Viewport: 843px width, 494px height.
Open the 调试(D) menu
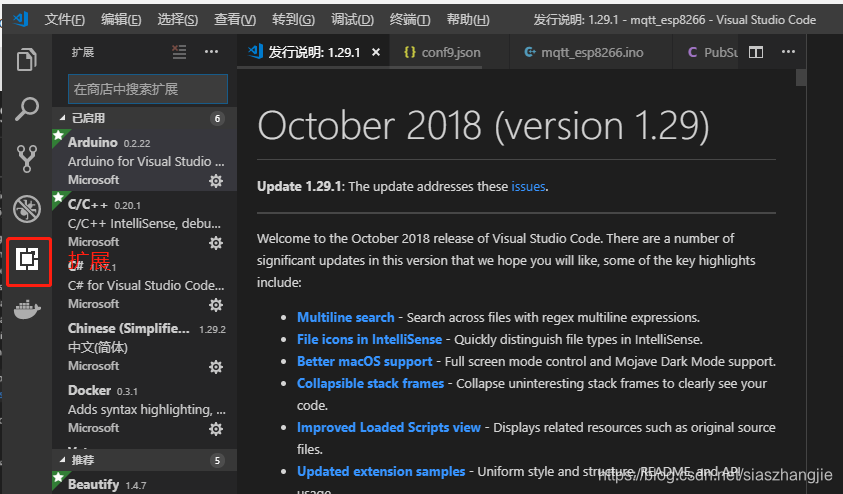(x=352, y=20)
